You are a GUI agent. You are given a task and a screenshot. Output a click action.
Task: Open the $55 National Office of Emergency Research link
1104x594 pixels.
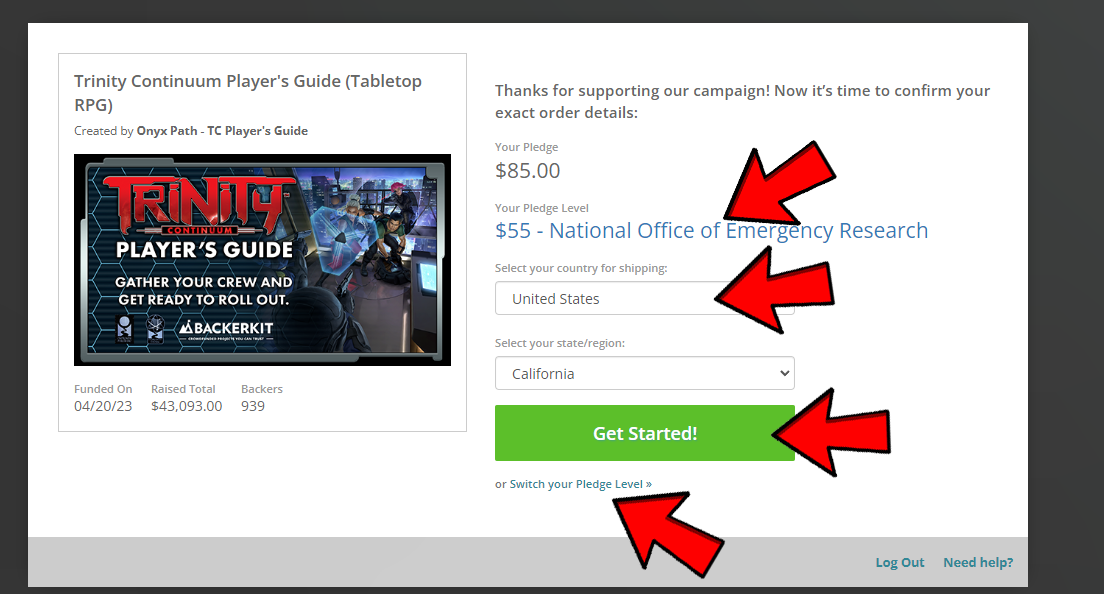(711, 231)
